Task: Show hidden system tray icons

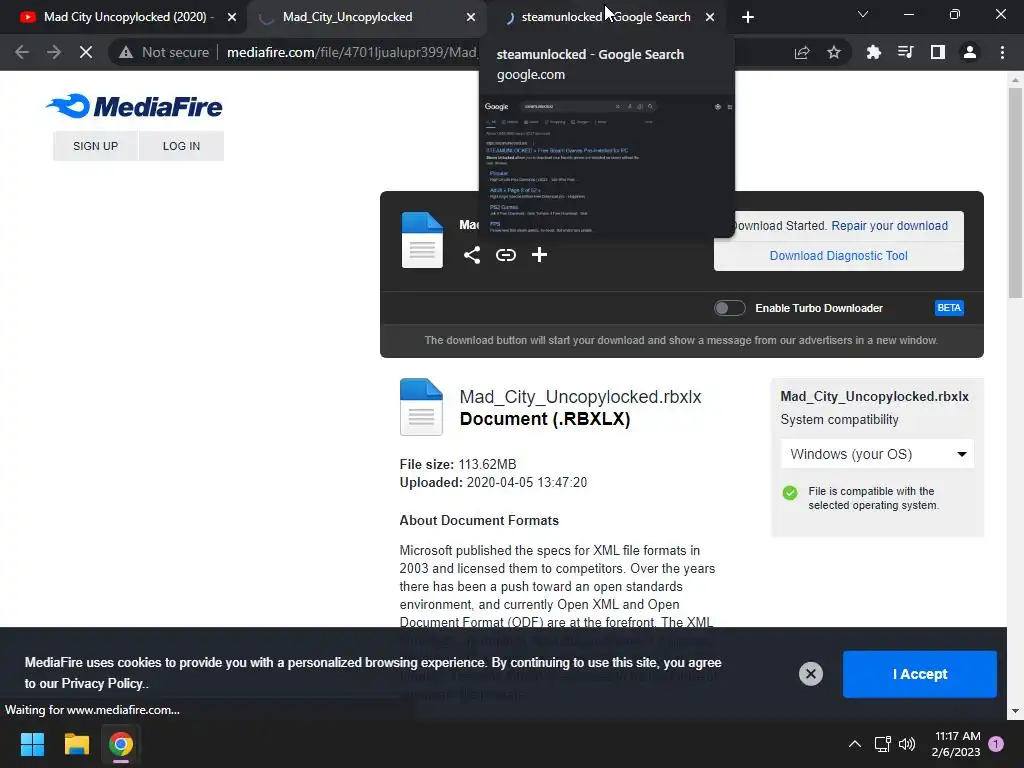Action: [x=854, y=744]
